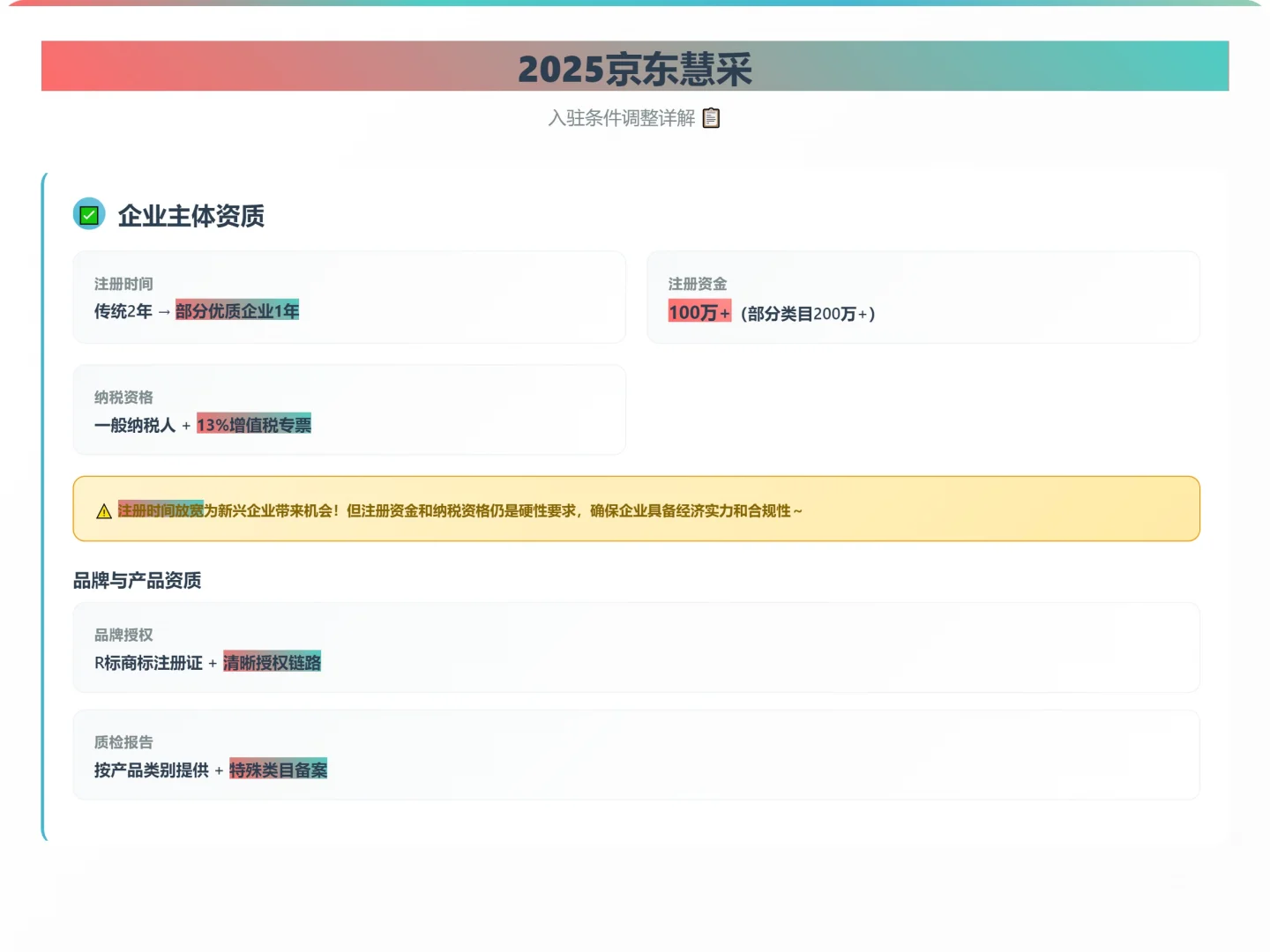Click the 质检报告 card label
Screen dimensions: 1270x952
123,742
